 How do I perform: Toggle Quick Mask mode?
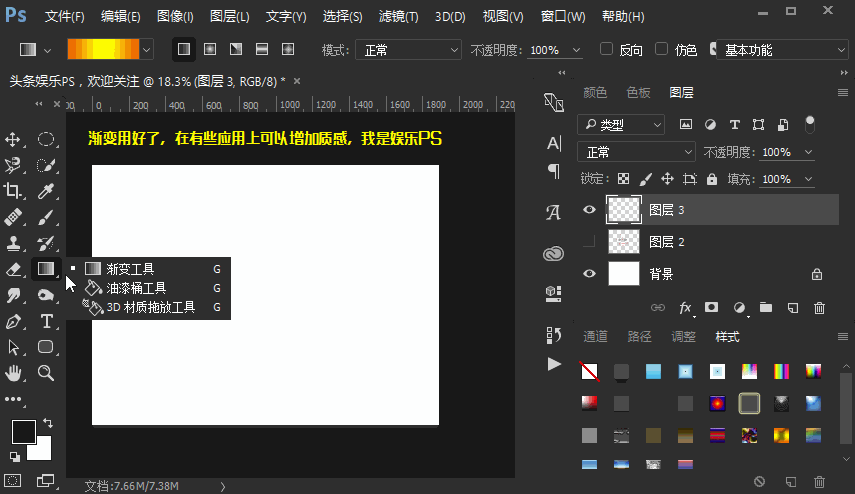click(x=13, y=480)
